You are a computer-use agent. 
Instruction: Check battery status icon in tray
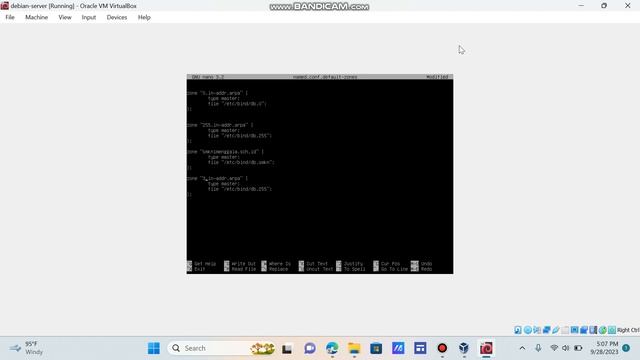pyautogui.click(x=578, y=348)
